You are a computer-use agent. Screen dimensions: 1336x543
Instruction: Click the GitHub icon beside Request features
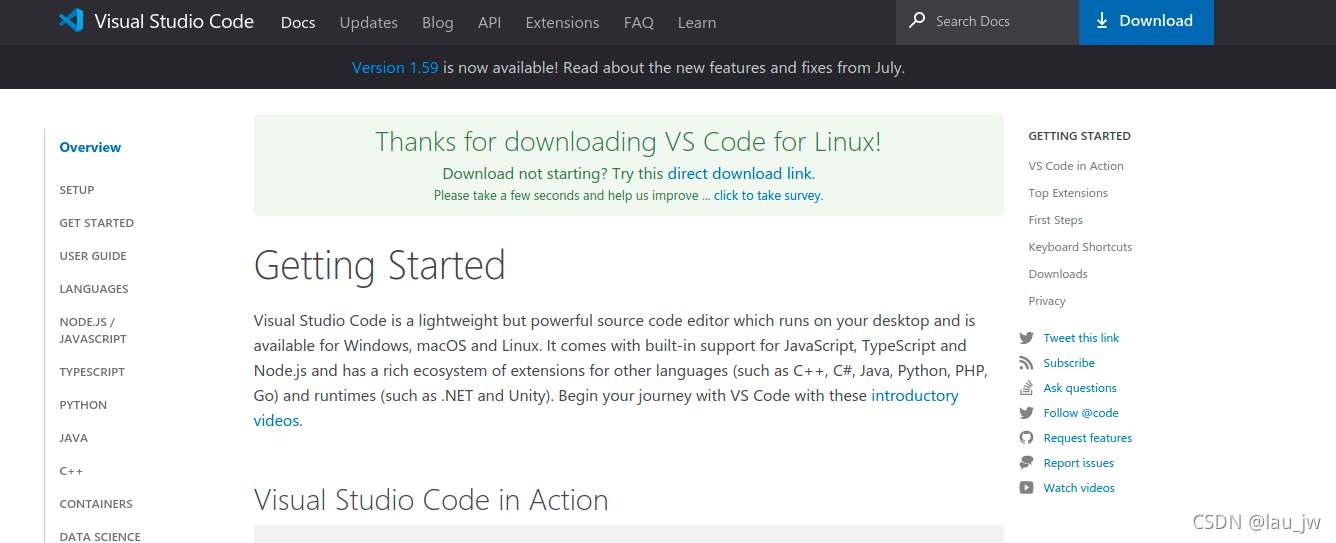pos(1026,438)
